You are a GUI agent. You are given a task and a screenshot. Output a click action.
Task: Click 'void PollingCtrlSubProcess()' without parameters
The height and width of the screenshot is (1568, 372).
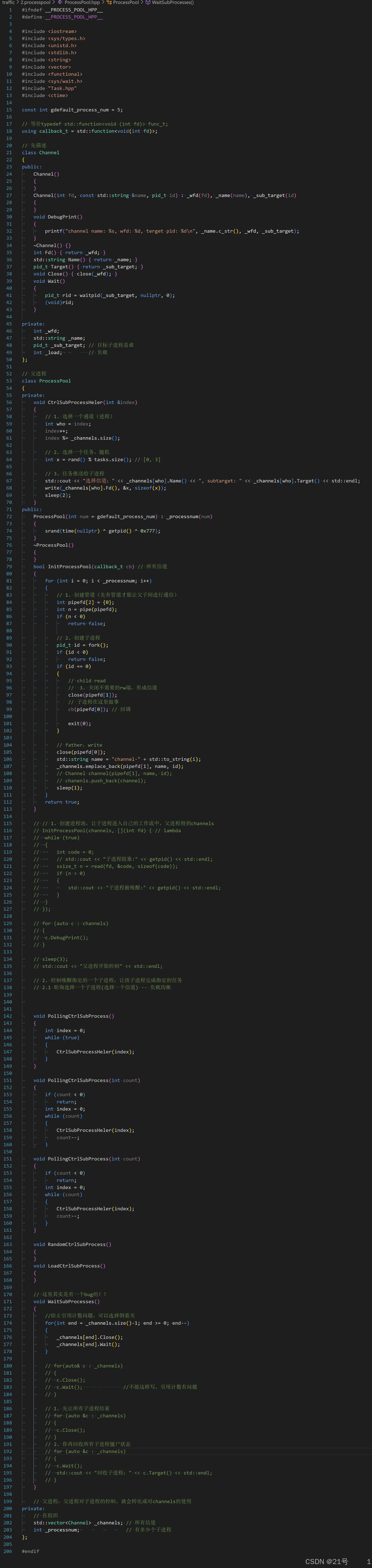(x=74, y=1016)
